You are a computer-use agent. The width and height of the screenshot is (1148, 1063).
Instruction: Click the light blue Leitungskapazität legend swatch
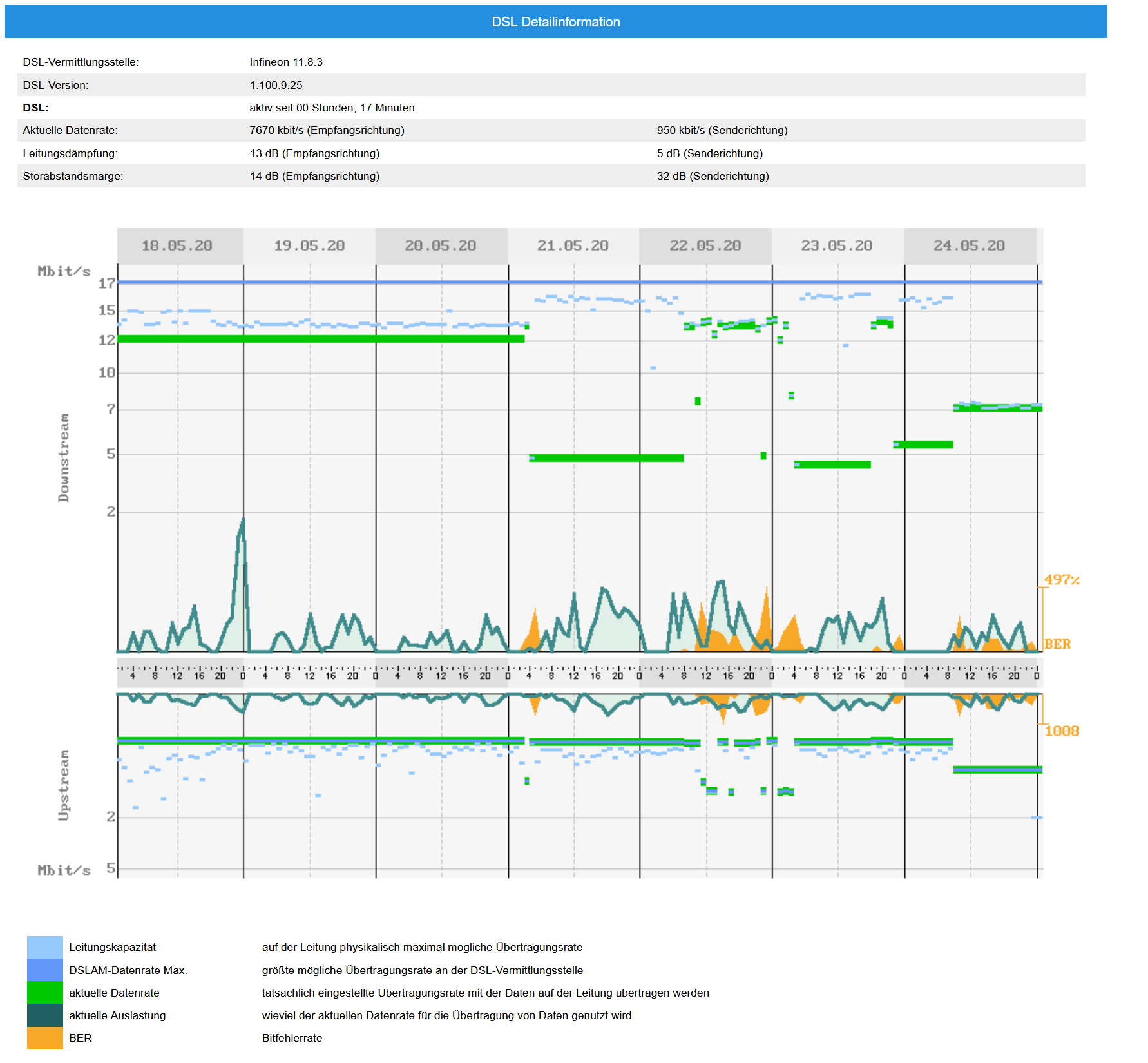point(44,947)
